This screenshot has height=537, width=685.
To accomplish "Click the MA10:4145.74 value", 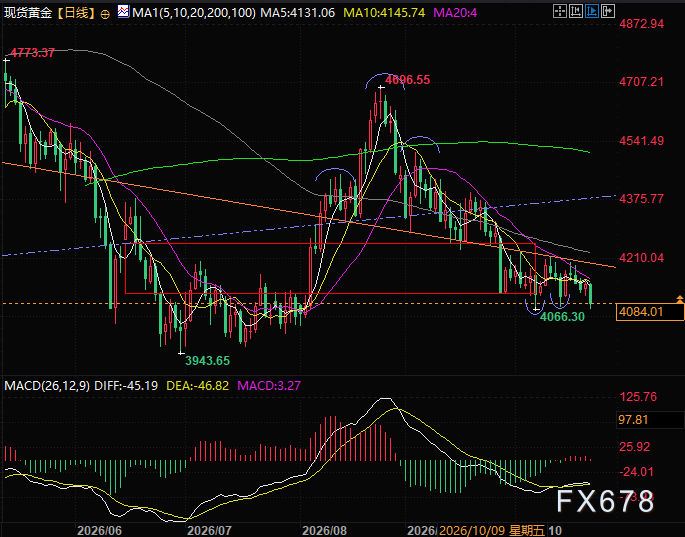I will tap(384, 13).
